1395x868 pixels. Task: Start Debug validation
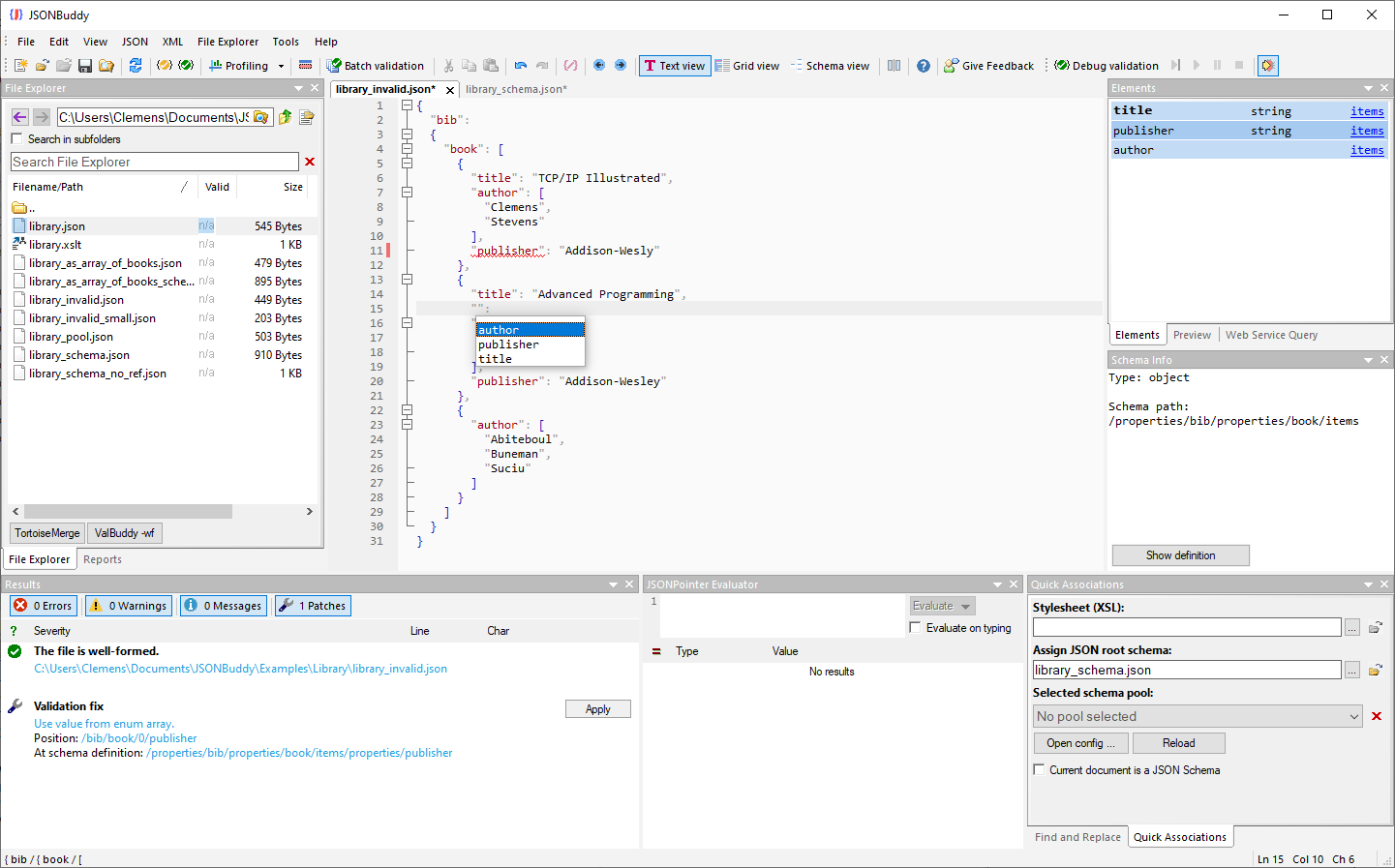(x=1107, y=66)
